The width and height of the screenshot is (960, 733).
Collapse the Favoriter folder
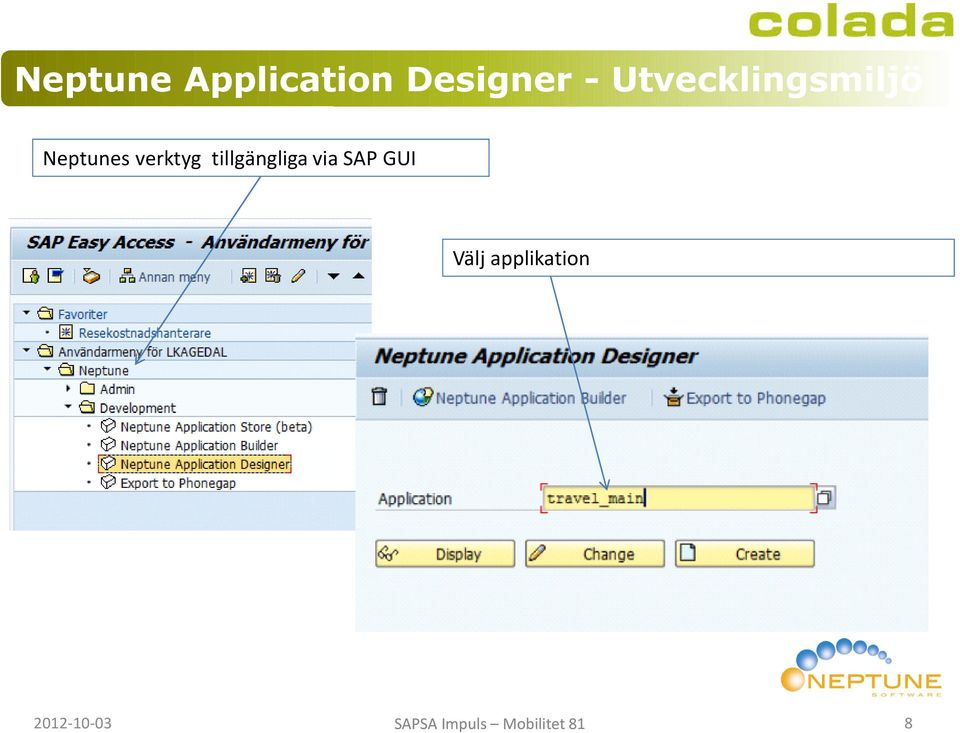pos(26,313)
